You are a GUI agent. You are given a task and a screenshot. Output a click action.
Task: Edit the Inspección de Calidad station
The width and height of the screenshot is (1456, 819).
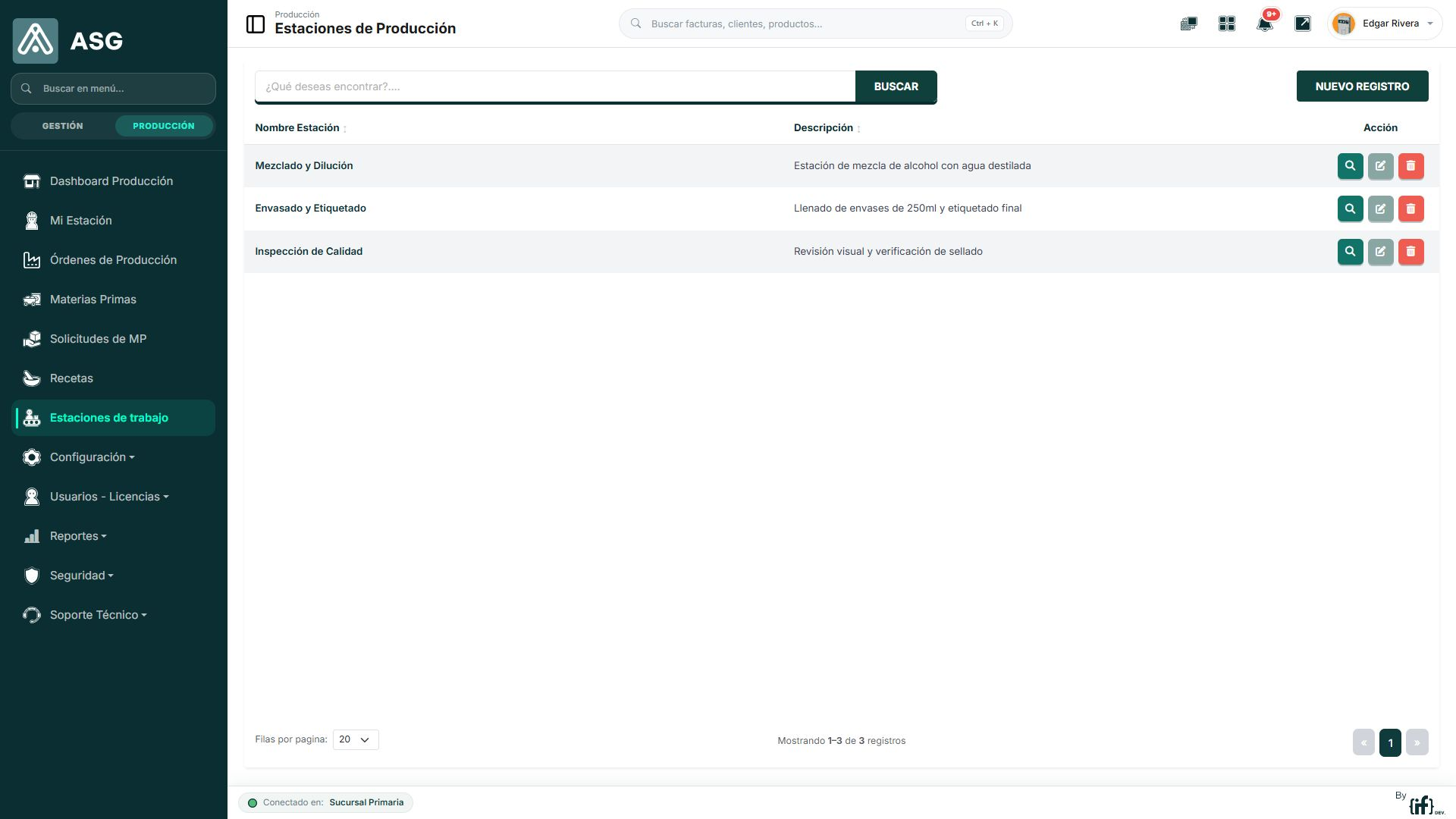tap(1380, 252)
